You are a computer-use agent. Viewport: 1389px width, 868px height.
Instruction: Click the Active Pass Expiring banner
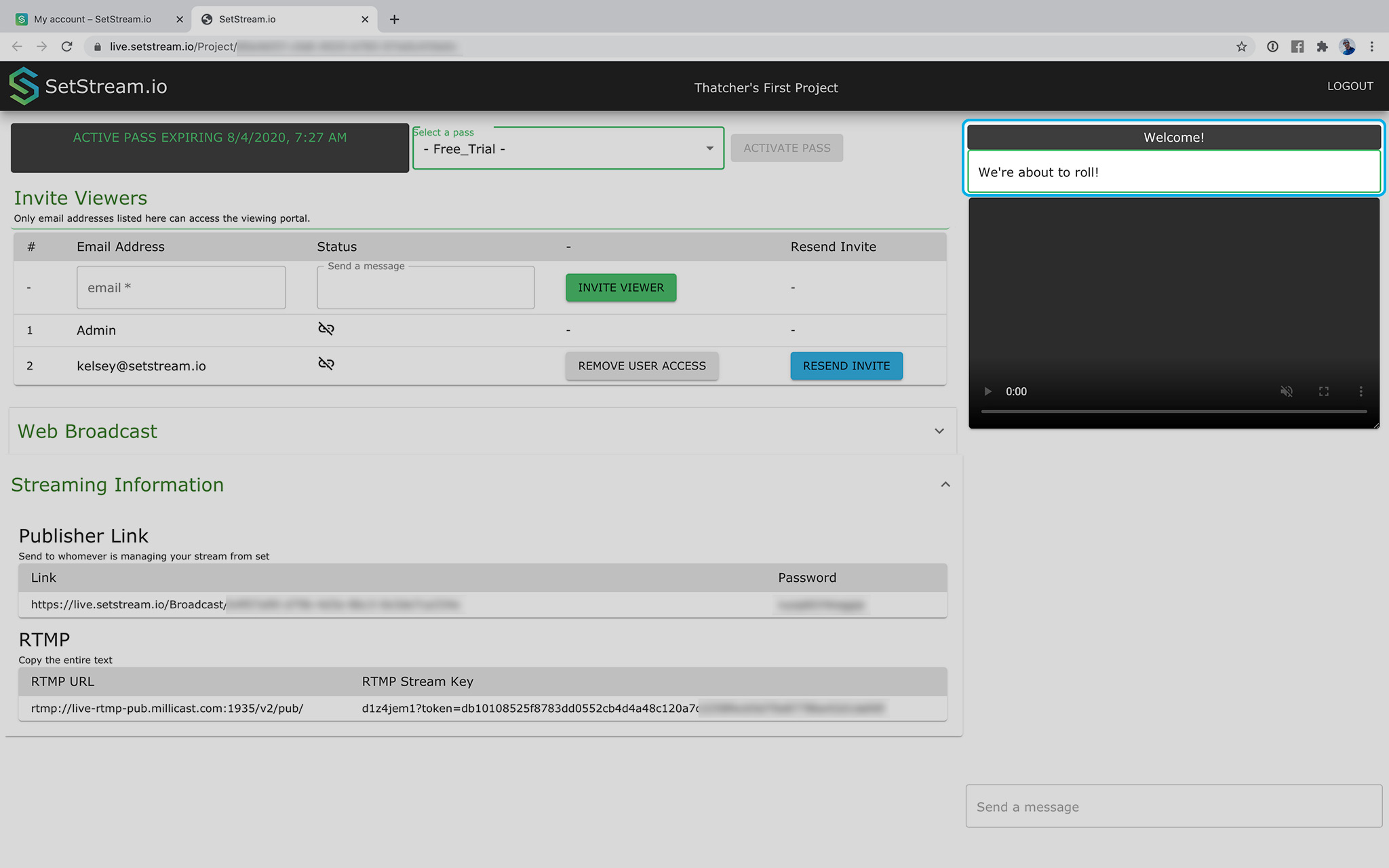pyautogui.click(x=210, y=147)
